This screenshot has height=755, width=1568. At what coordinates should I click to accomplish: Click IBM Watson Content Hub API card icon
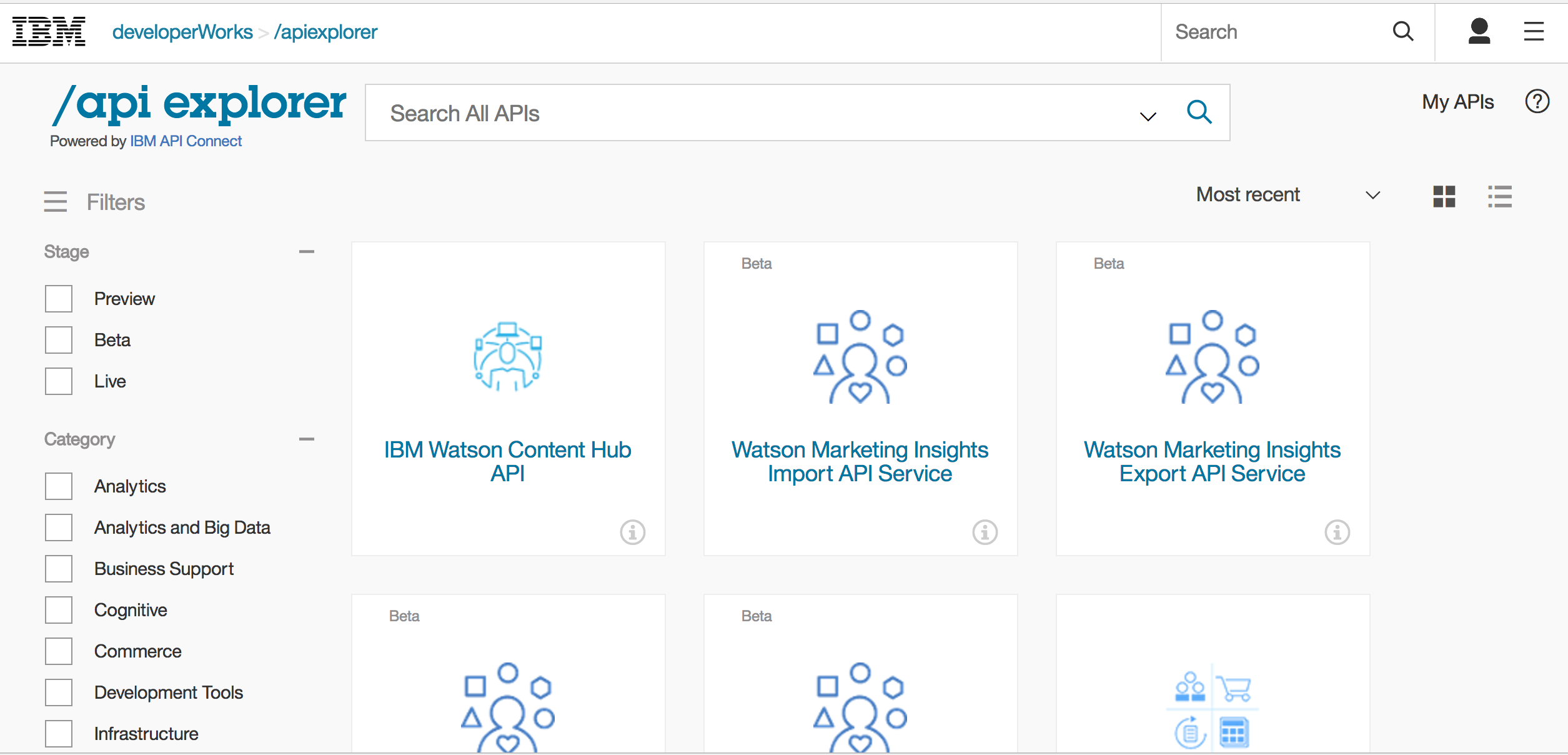(x=508, y=357)
